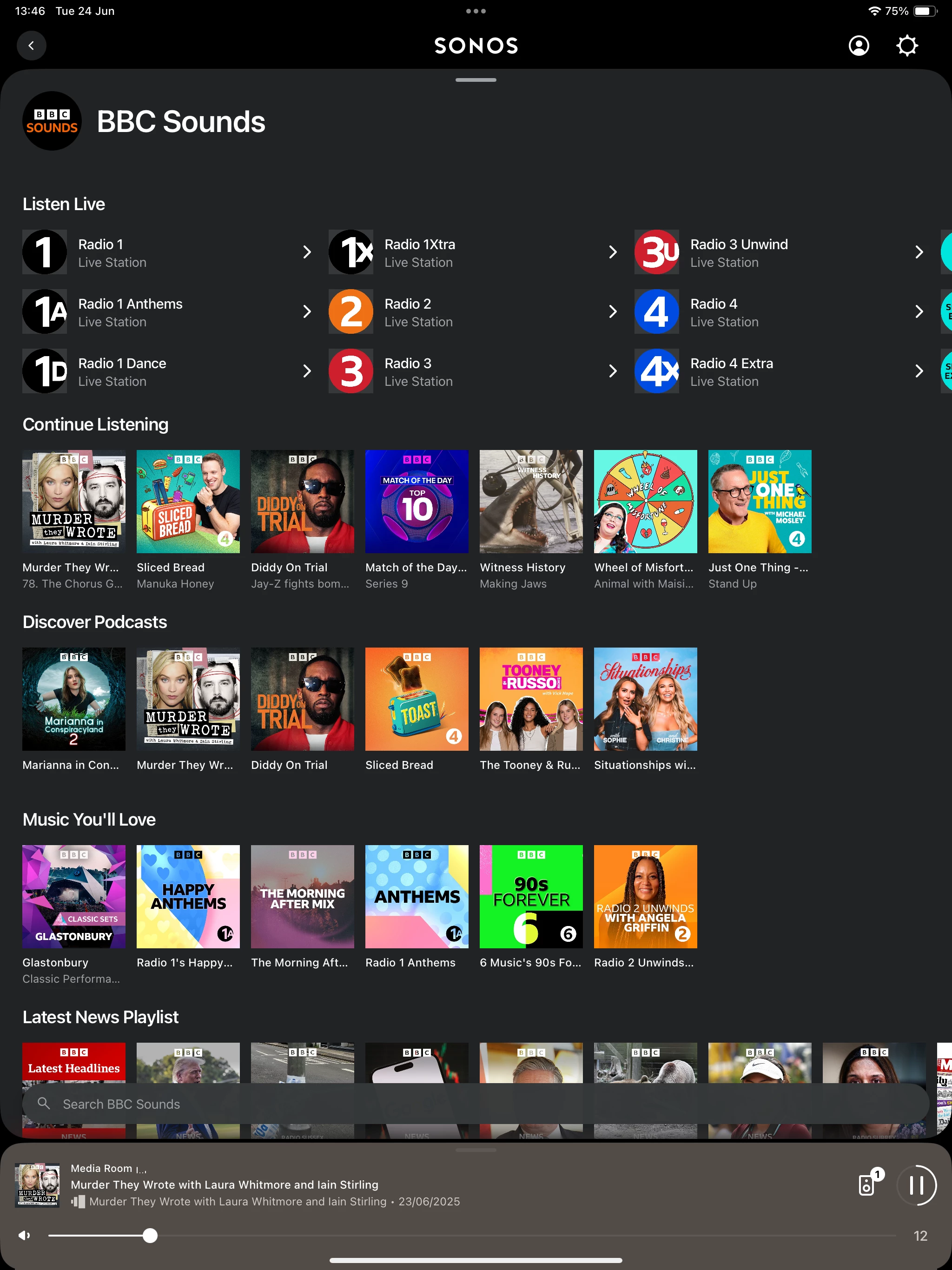Open Latest News Playlist heading

(x=100, y=1017)
